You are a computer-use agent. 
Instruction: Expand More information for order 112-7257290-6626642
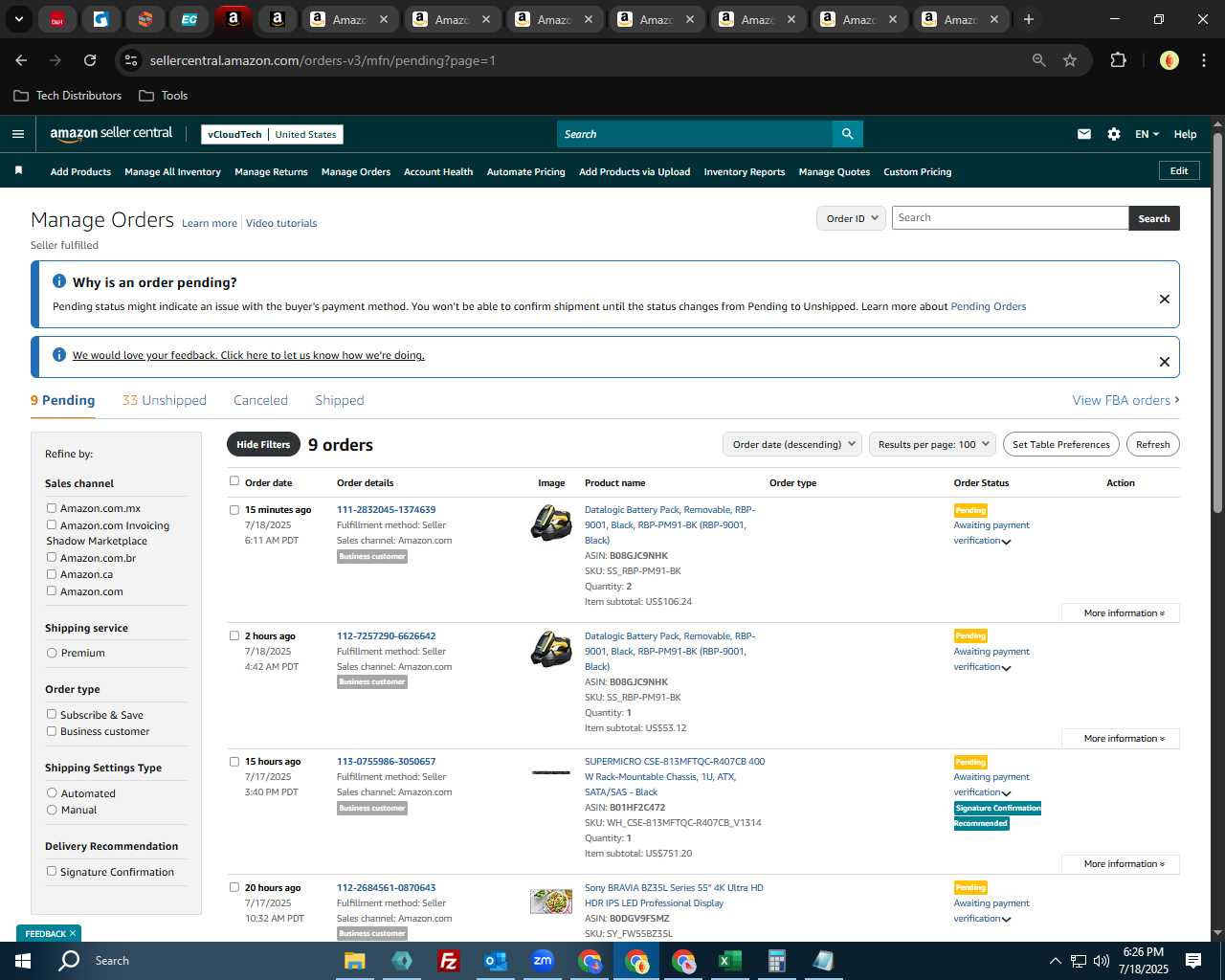(x=1121, y=739)
